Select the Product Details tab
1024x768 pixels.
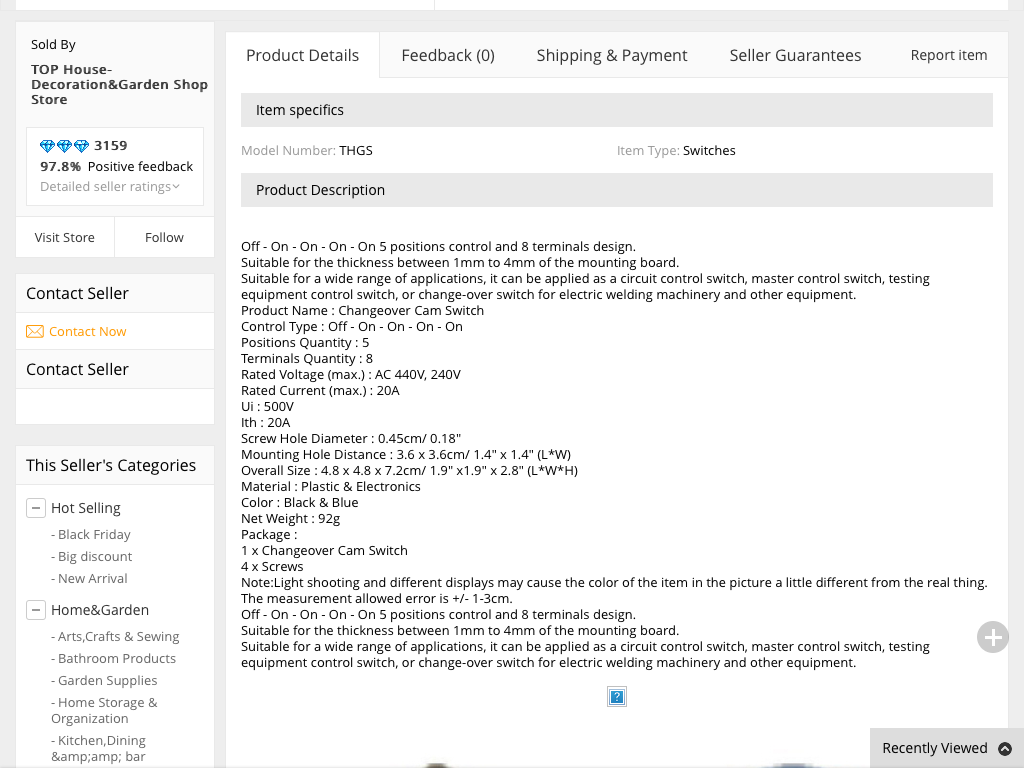pyautogui.click(x=302, y=56)
